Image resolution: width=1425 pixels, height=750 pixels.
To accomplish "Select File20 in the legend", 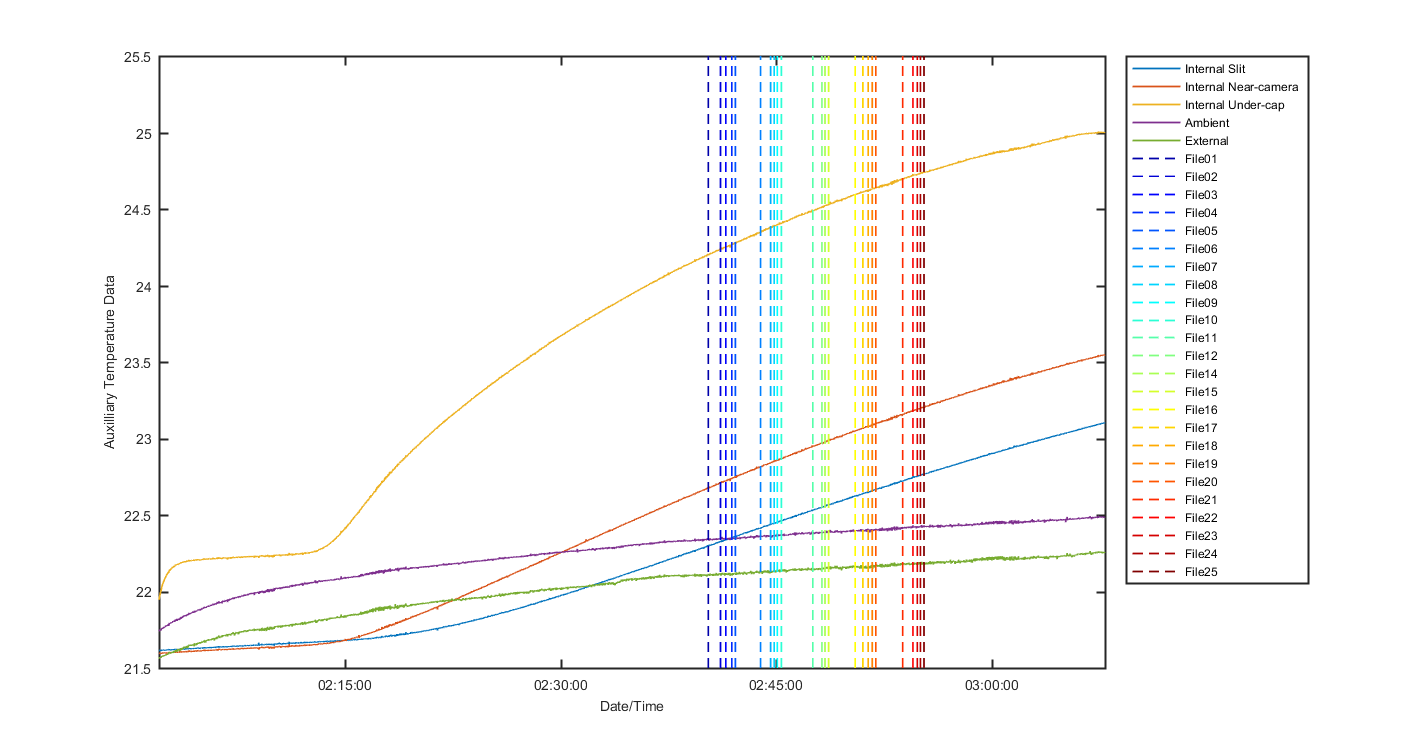I will (x=1201, y=482).
